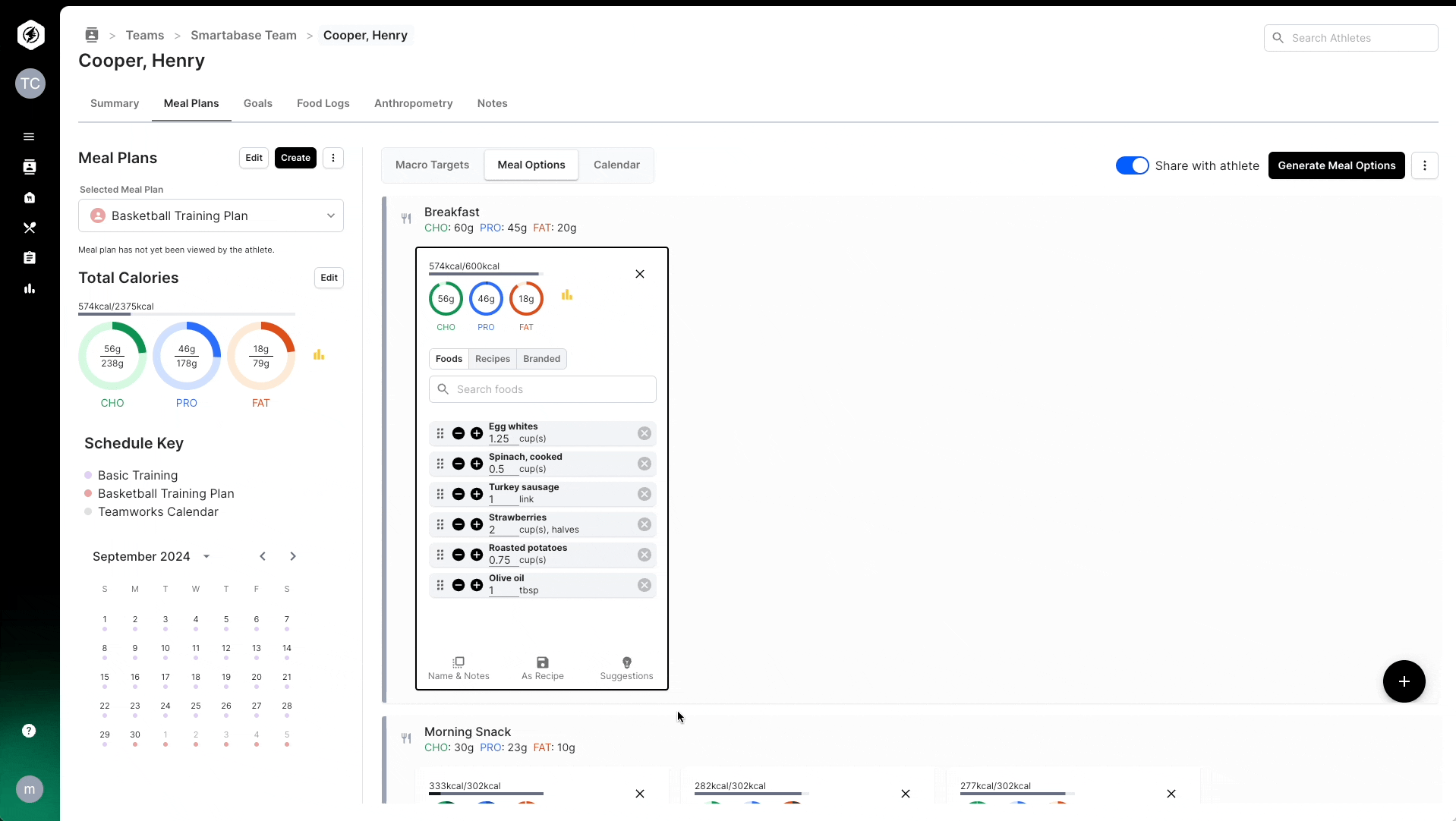Toggle Share with athlete switch
This screenshot has height=821, width=1456.
pyautogui.click(x=1132, y=165)
